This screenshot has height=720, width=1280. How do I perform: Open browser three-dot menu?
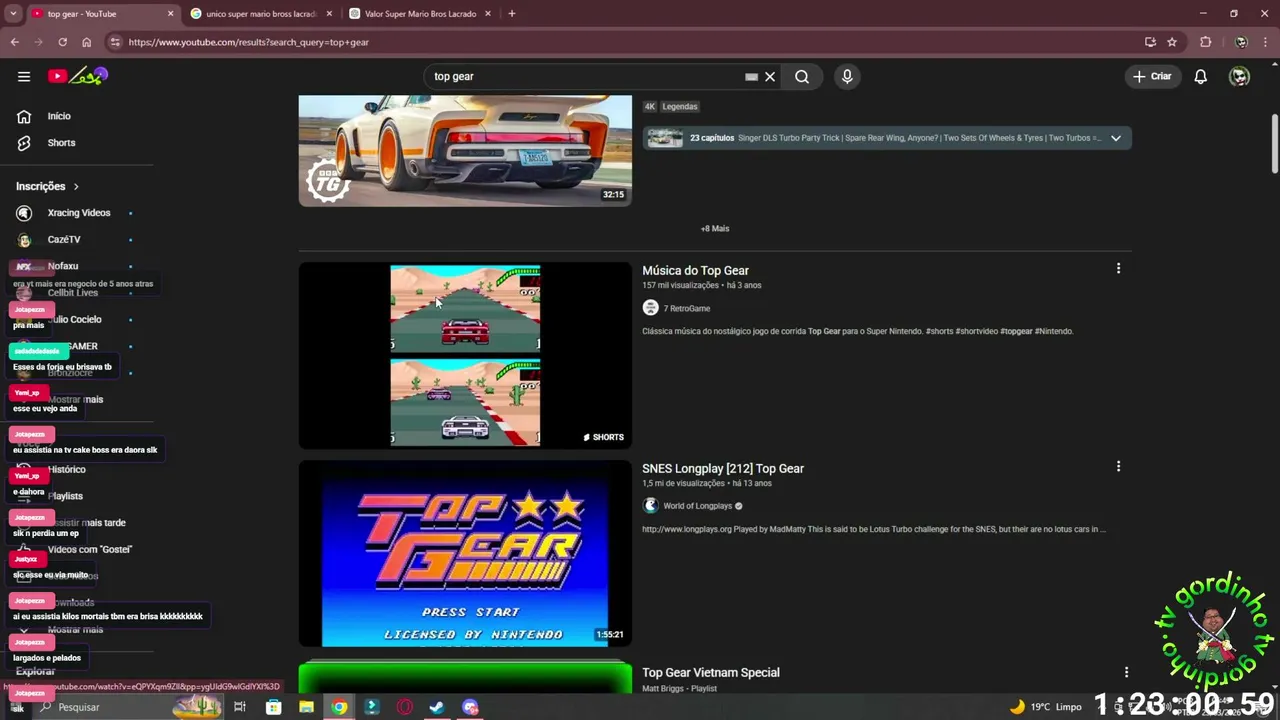pyautogui.click(x=1266, y=42)
